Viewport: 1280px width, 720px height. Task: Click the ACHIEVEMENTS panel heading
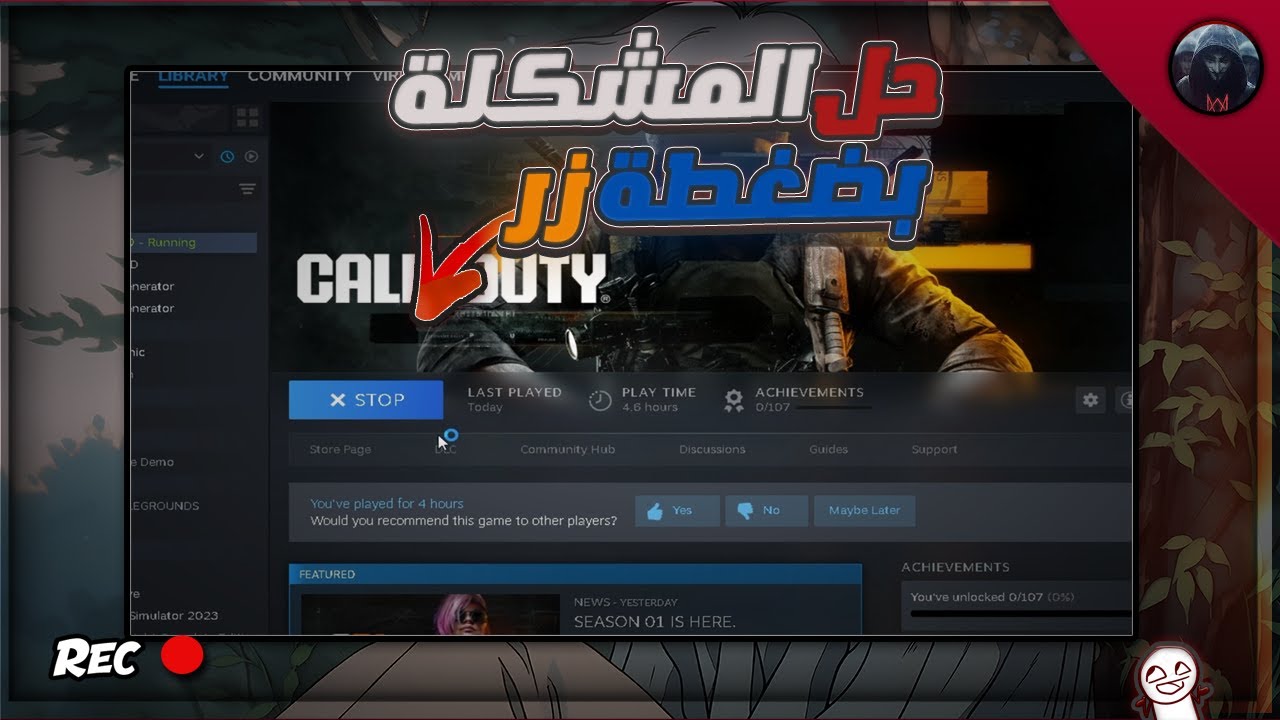pyautogui.click(x=955, y=567)
